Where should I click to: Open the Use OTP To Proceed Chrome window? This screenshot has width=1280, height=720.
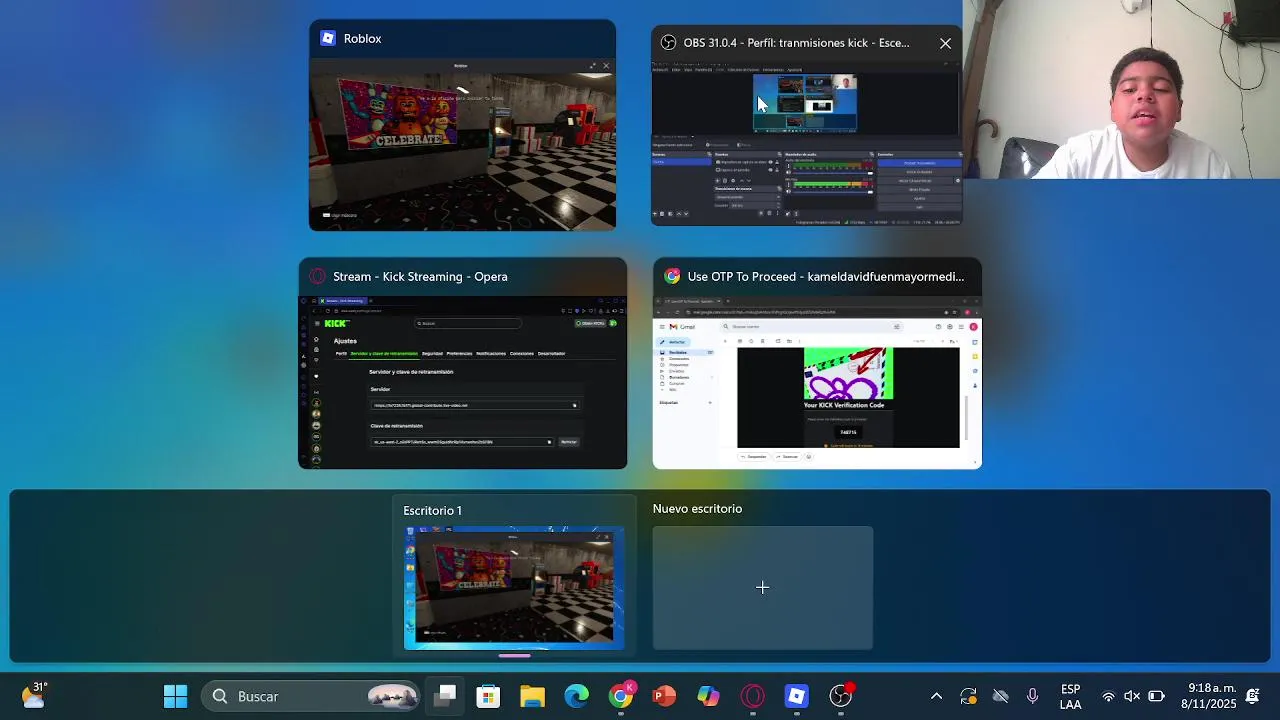pyautogui.click(x=817, y=382)
